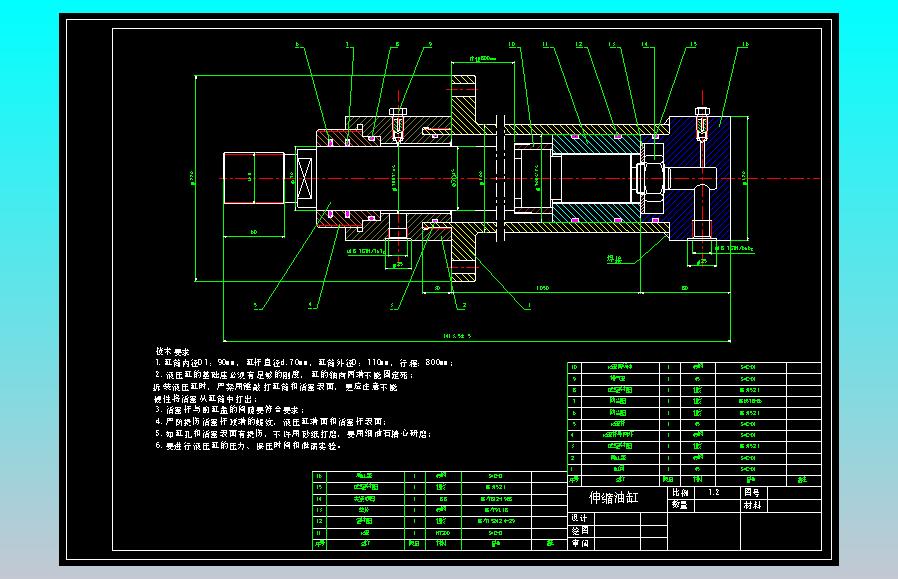
Task: Select requirement line 6 about pressure test
Action: pyautogui.click(x=248, y=446)
